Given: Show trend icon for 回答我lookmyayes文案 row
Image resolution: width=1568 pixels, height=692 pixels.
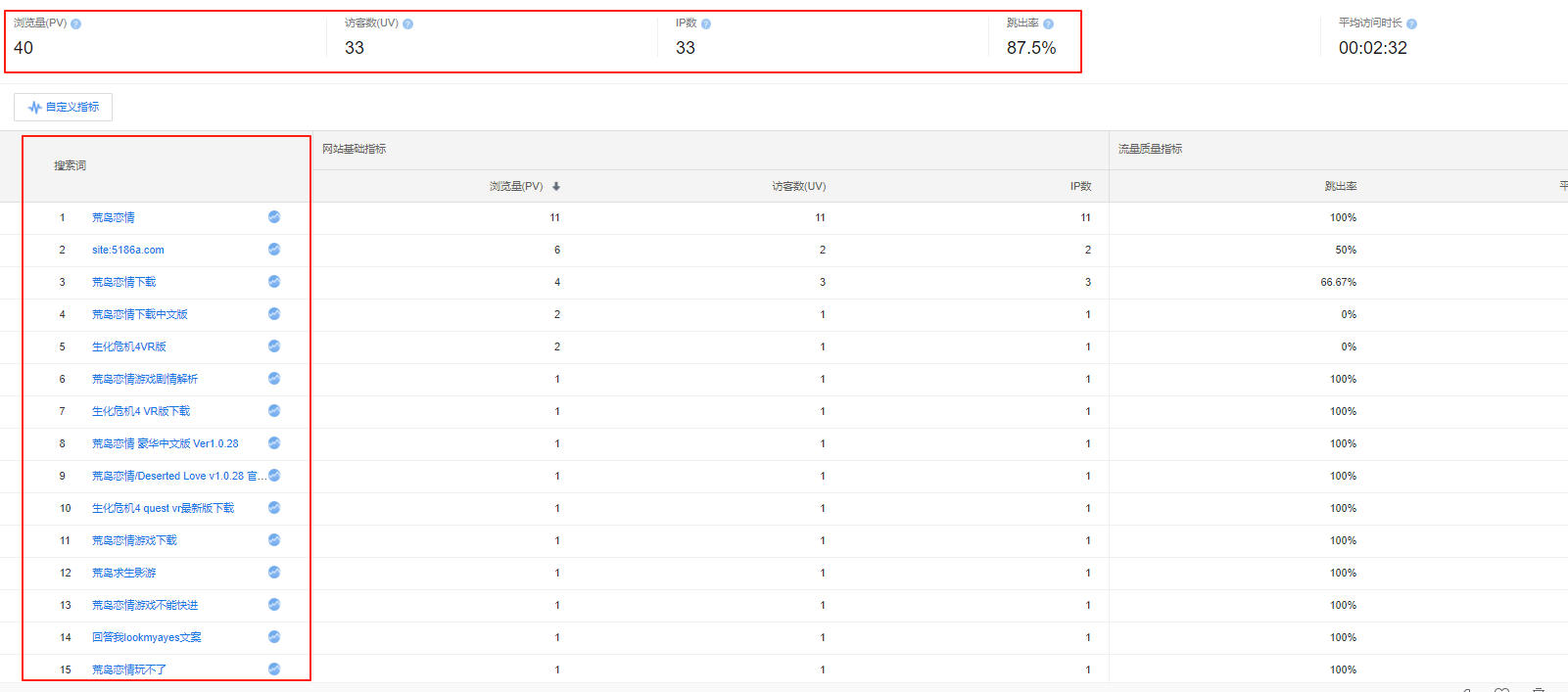Looking at the screenshot, I should coord(274,637).
